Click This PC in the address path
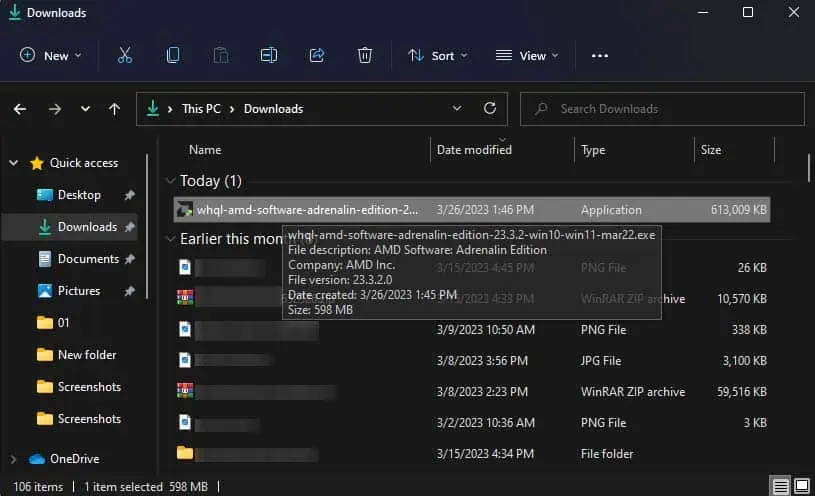Screen dimensions: 815x496 (201, 109)
